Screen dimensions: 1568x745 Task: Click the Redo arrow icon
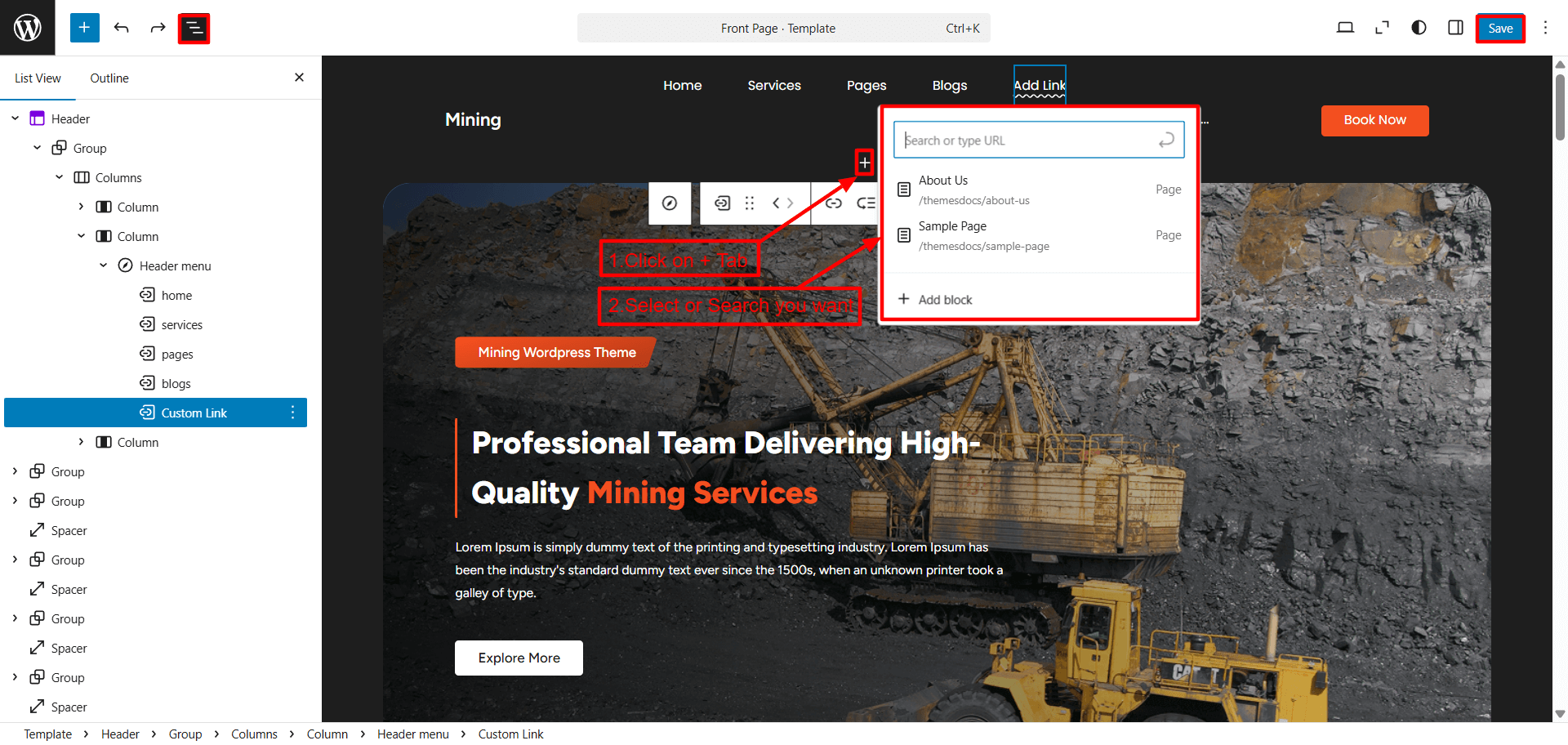coord(158,28)
